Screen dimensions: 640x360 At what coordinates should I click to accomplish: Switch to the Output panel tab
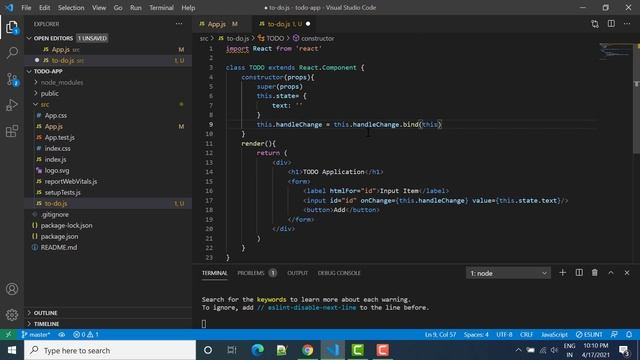[x=297, y=273]
